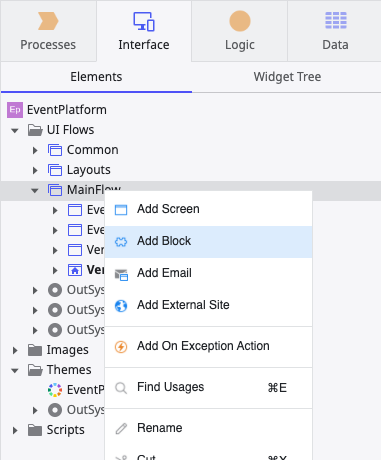The width and height of the screenshot is (381, 460).
Task: Collapse the UI Flows folder
Action: [x=15, y=130]
